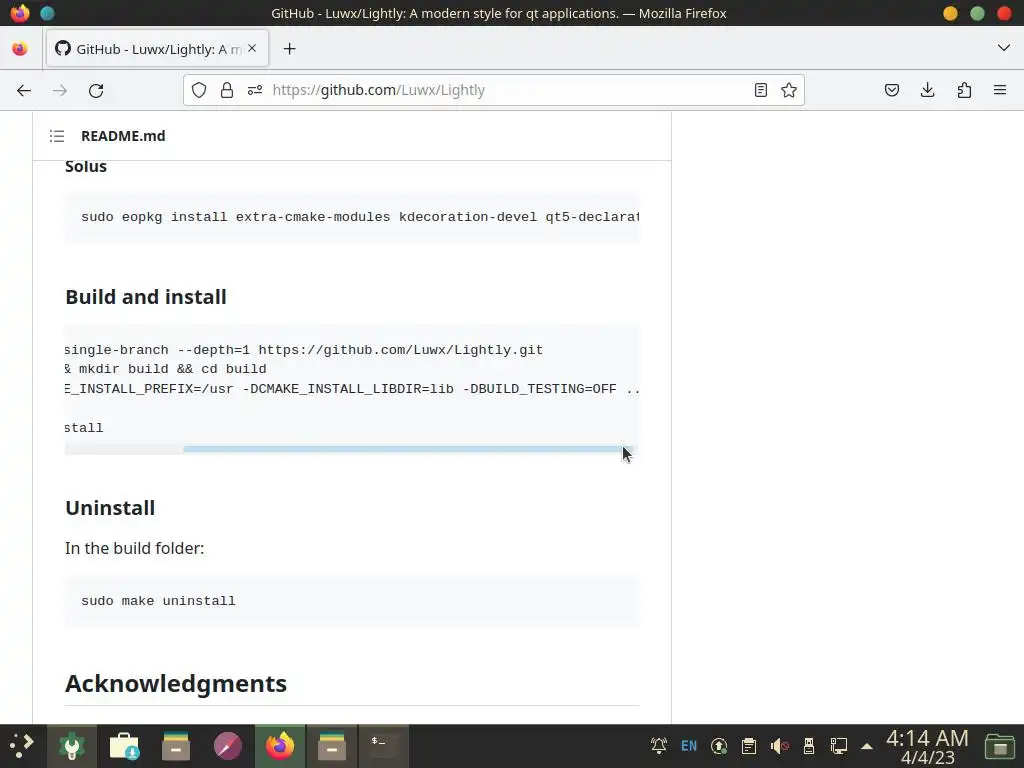
Task: Open system updates tray icon
Action: [x=719, y=746]
